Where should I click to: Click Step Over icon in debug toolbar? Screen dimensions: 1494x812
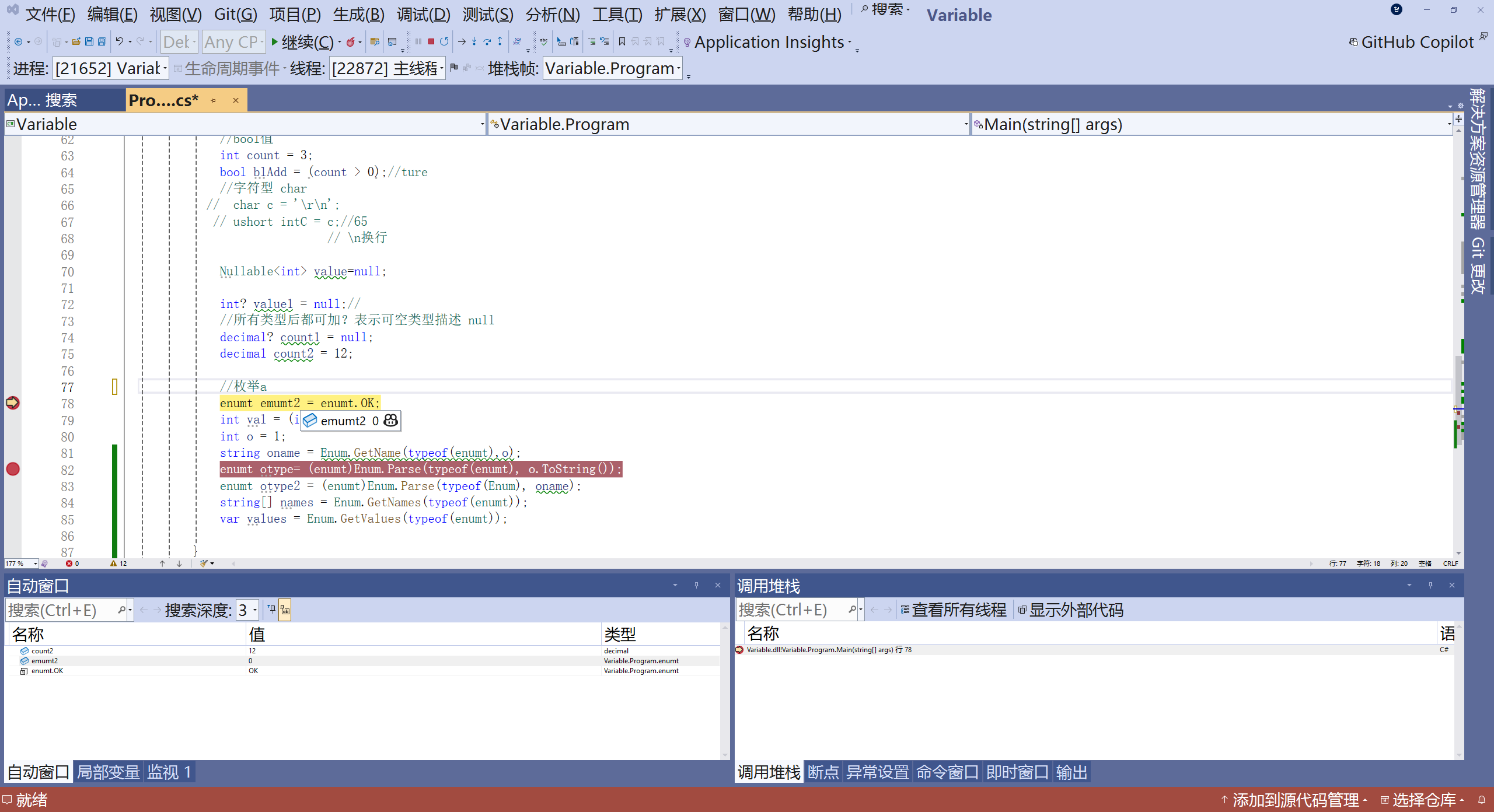pos(487,41)
